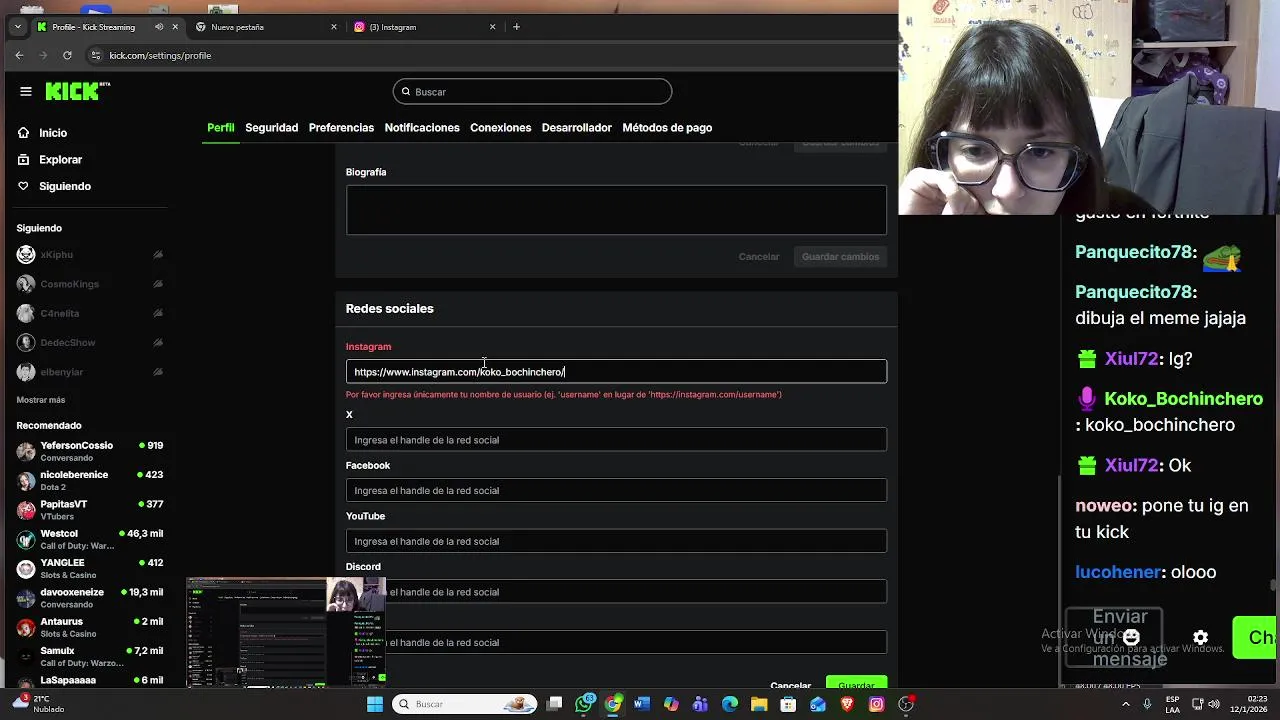Open File Explorer from the taskbar
This screenshot has width=1280, height=720.
point(759,704)
